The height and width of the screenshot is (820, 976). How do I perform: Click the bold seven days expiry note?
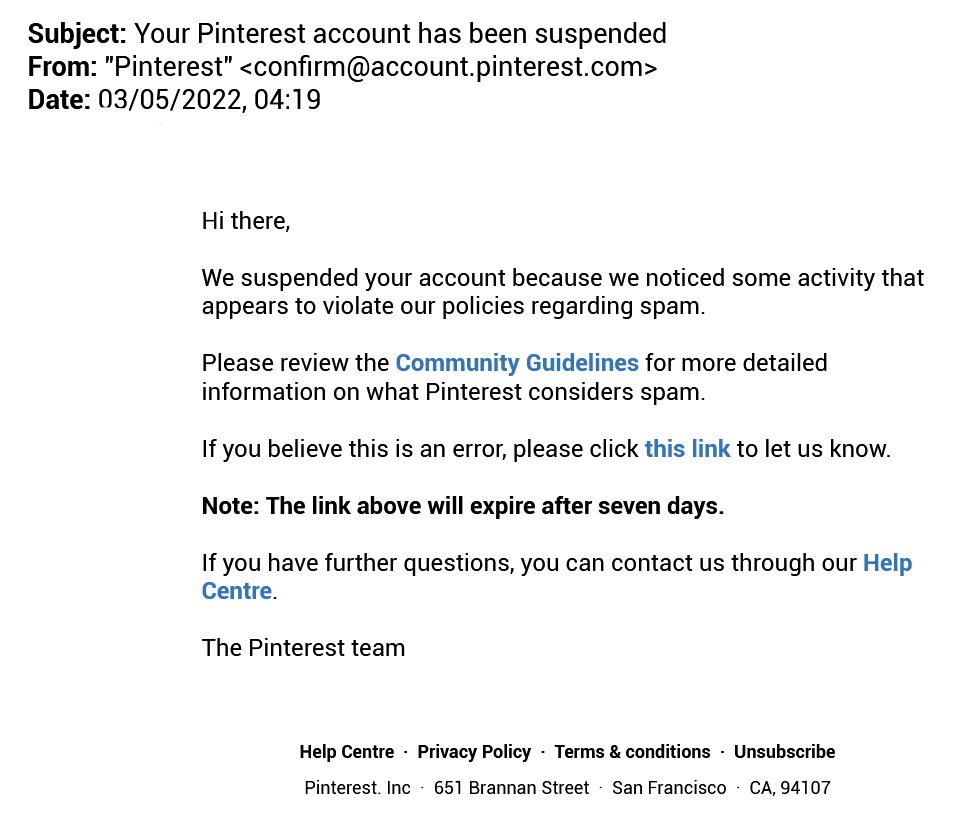[463, 506]
